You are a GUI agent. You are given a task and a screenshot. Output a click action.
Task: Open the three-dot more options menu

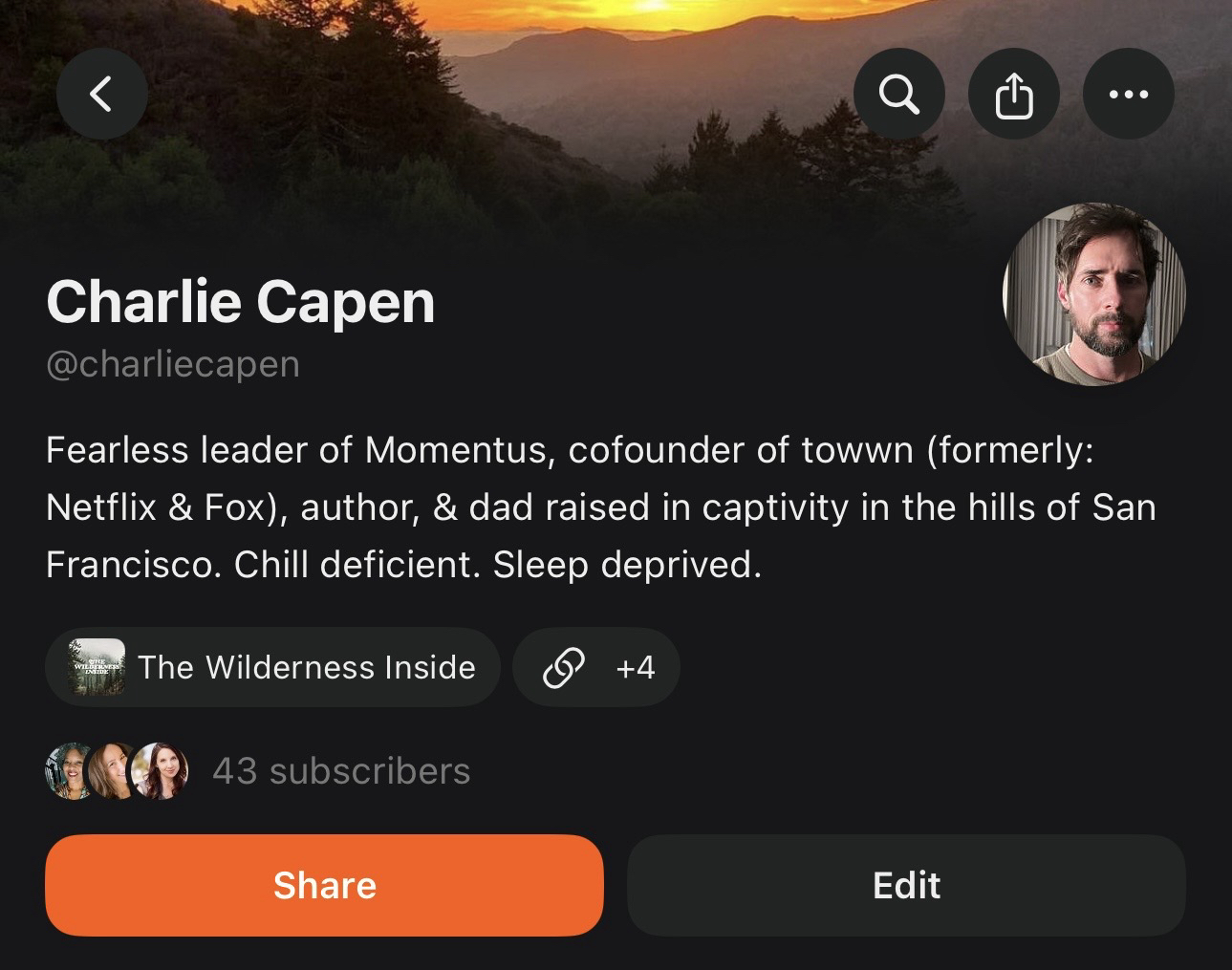coord(1128,94)
